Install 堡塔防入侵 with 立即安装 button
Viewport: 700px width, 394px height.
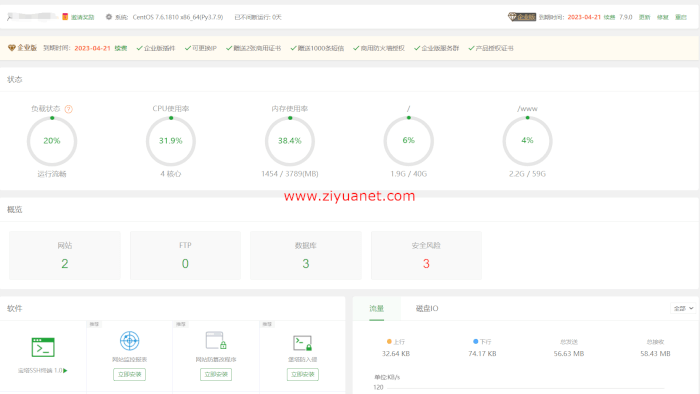click(303, 374)
